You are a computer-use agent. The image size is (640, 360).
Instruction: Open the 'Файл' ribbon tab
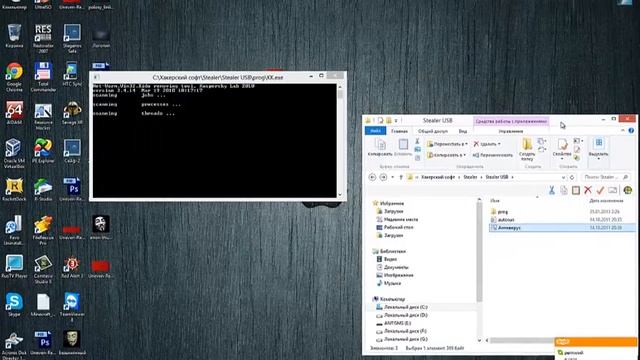coord(376,131)
